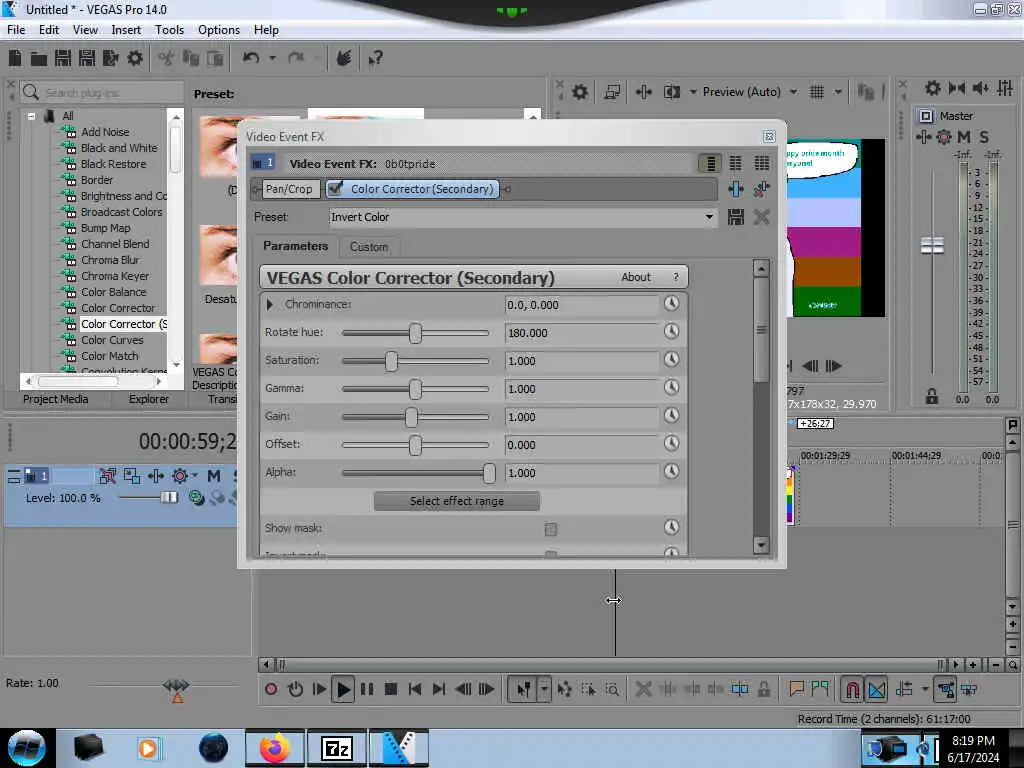The height and width of the screenshot is (768, 1024).
Task: Switch to the Explorer tab
Action: point(149,399)
